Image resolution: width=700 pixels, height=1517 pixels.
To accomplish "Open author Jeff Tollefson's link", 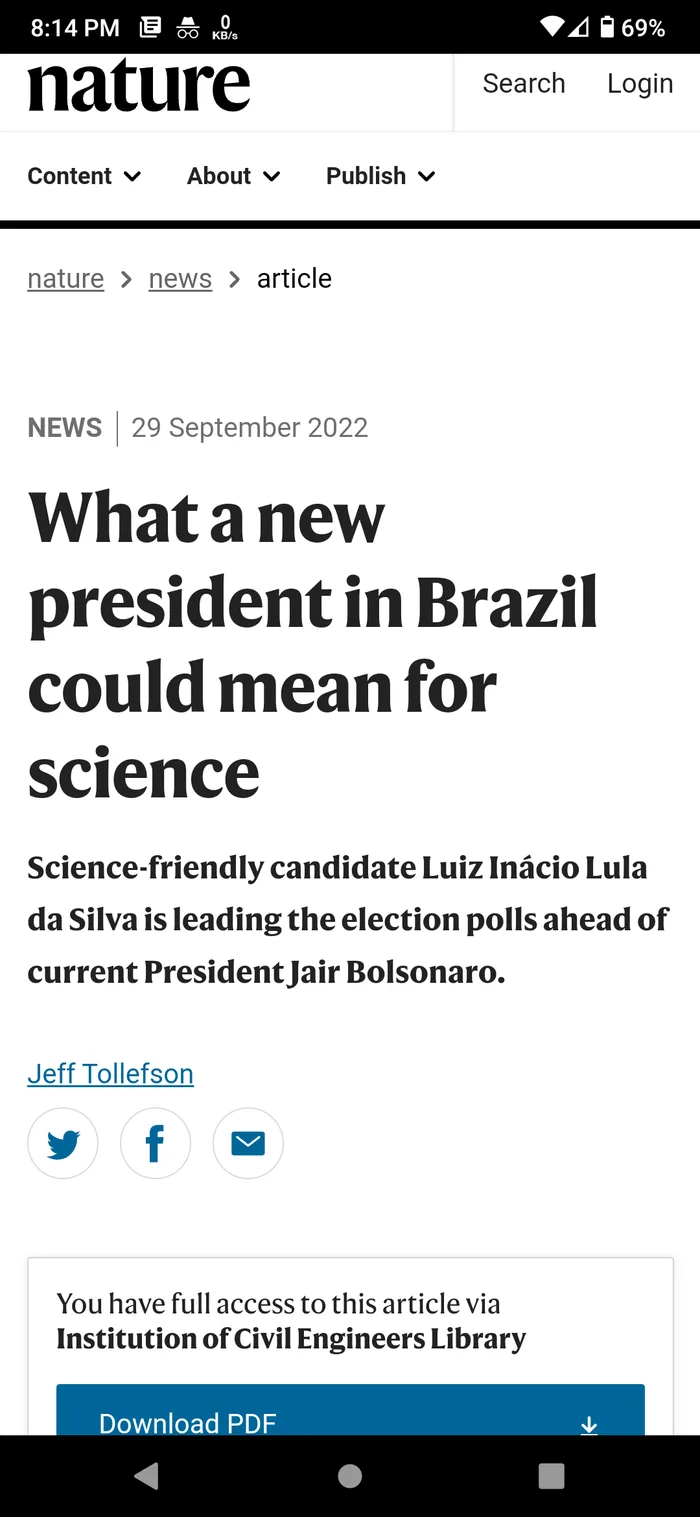I will tap(110, 1074).
